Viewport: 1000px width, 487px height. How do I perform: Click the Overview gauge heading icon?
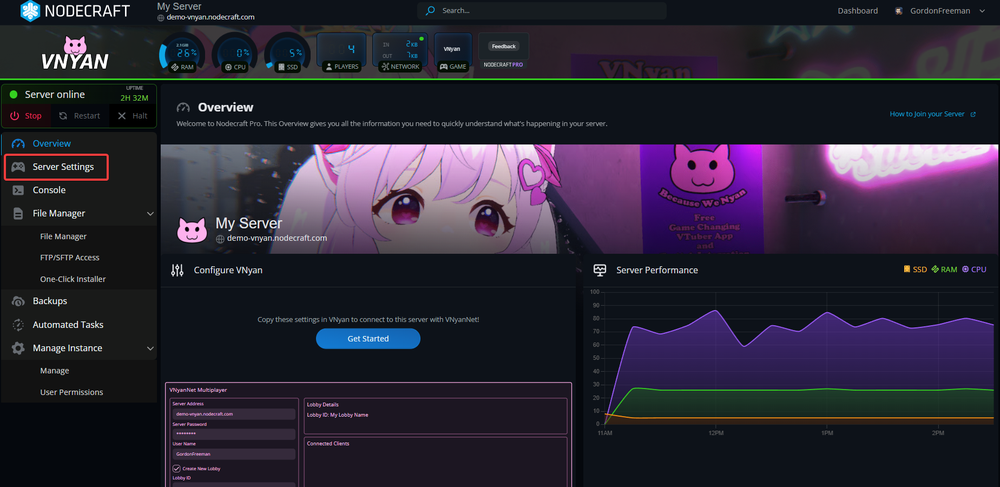tap(184, 107)
